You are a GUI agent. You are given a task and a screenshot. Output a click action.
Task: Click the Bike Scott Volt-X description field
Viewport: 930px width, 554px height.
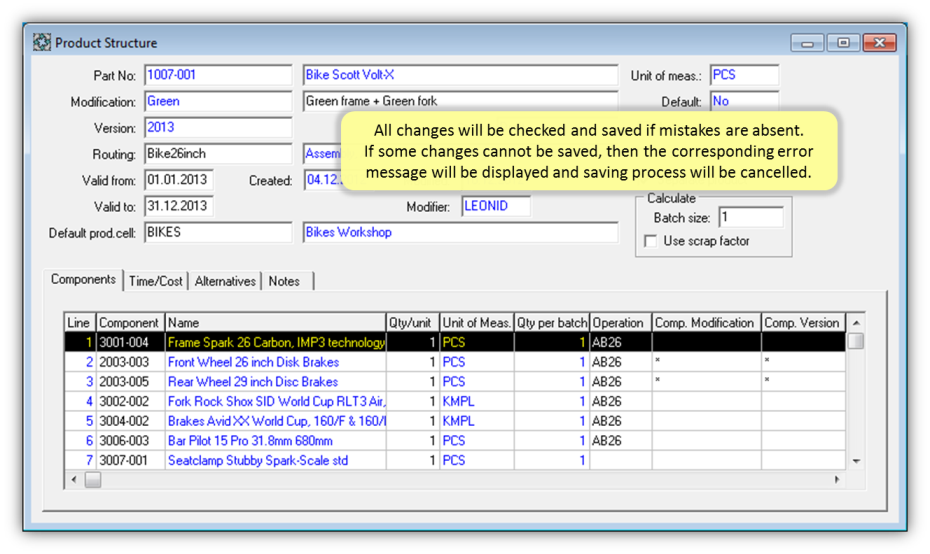tap(460, 75)
